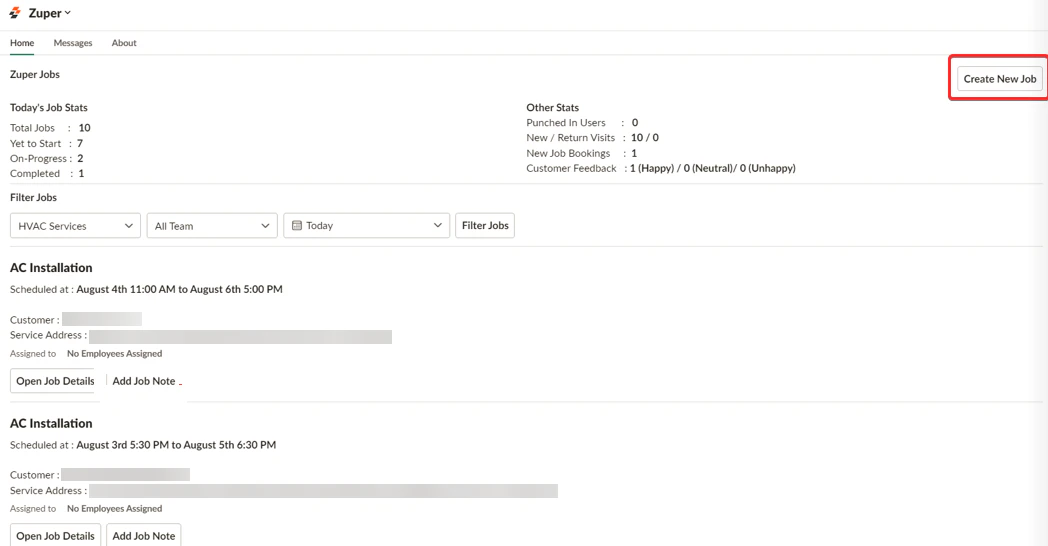Select the Today's Job Stats heading
This screenshot has width=1048, height=546.
(49, 108)
